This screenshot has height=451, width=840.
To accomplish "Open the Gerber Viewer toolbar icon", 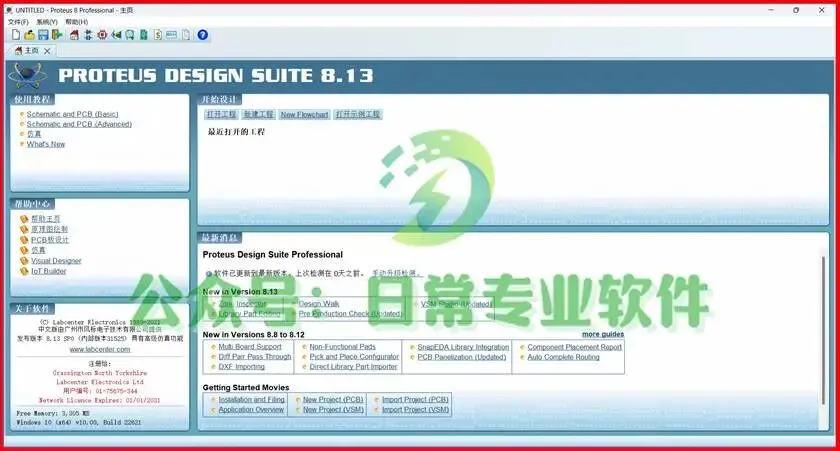I will point(130,35).
